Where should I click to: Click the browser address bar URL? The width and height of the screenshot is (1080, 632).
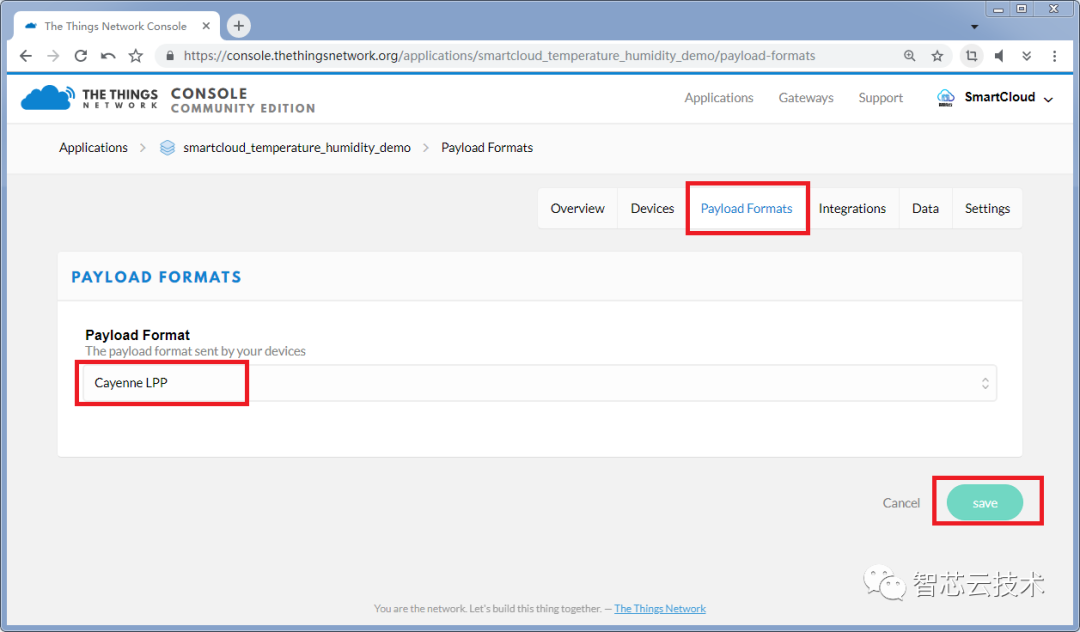pyautogui.click(x=499, y=56)
